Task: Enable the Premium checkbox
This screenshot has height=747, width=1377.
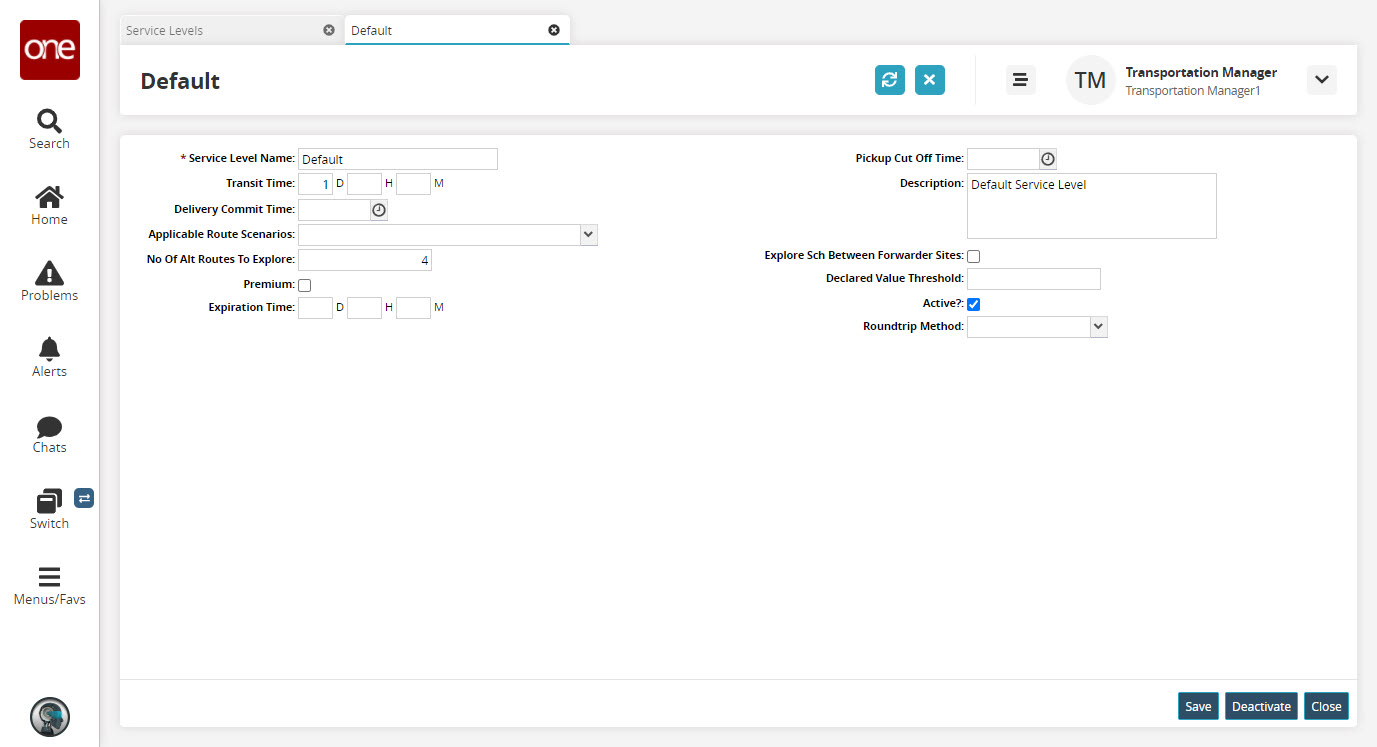Action: (305, 286)
